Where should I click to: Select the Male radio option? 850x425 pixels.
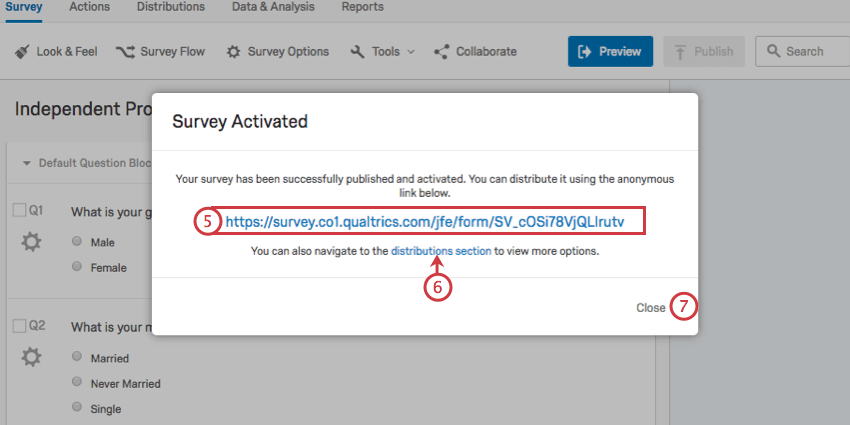coord(77,241)
